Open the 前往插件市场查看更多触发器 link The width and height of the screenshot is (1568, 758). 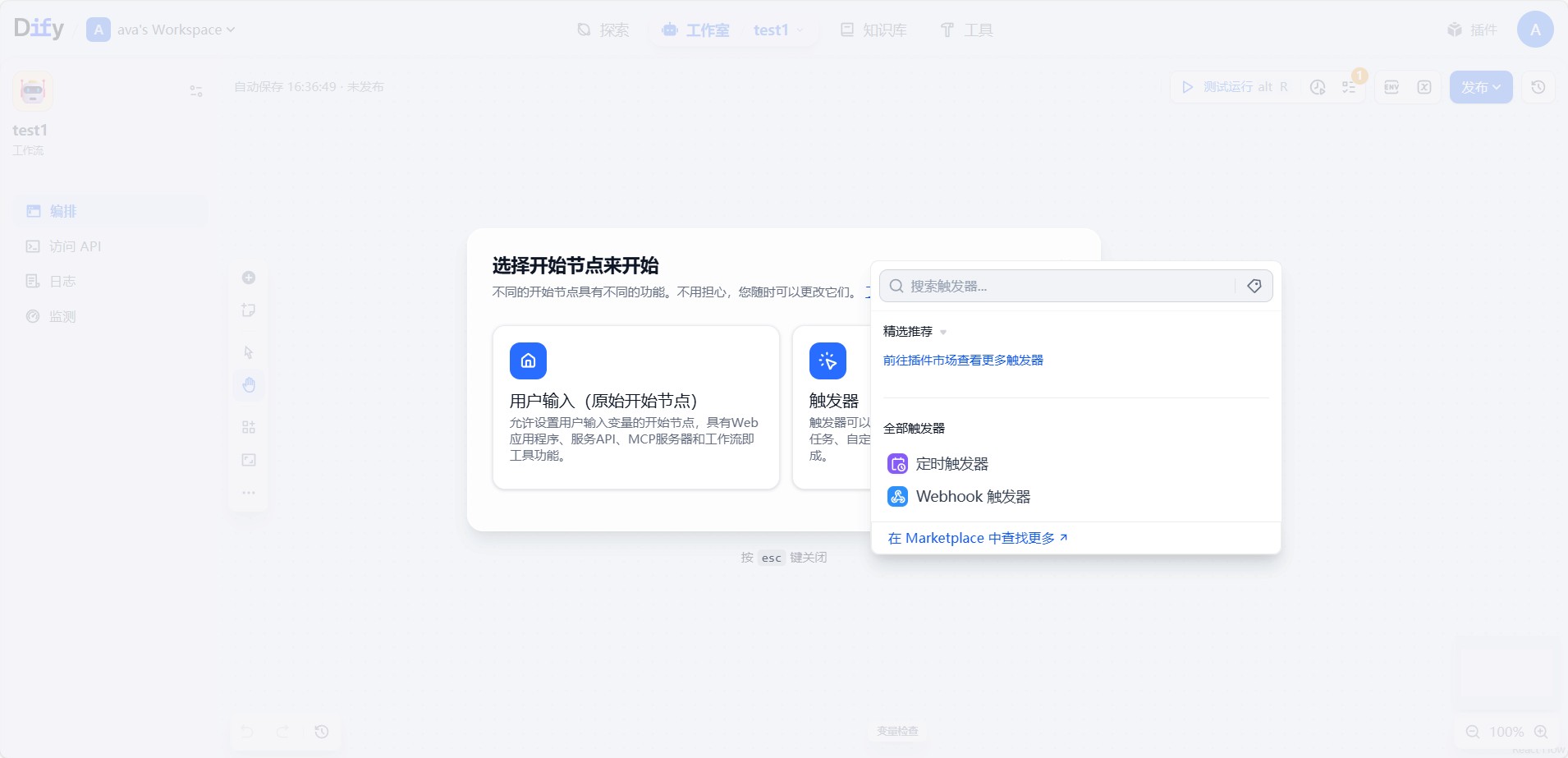pos(963,361)
